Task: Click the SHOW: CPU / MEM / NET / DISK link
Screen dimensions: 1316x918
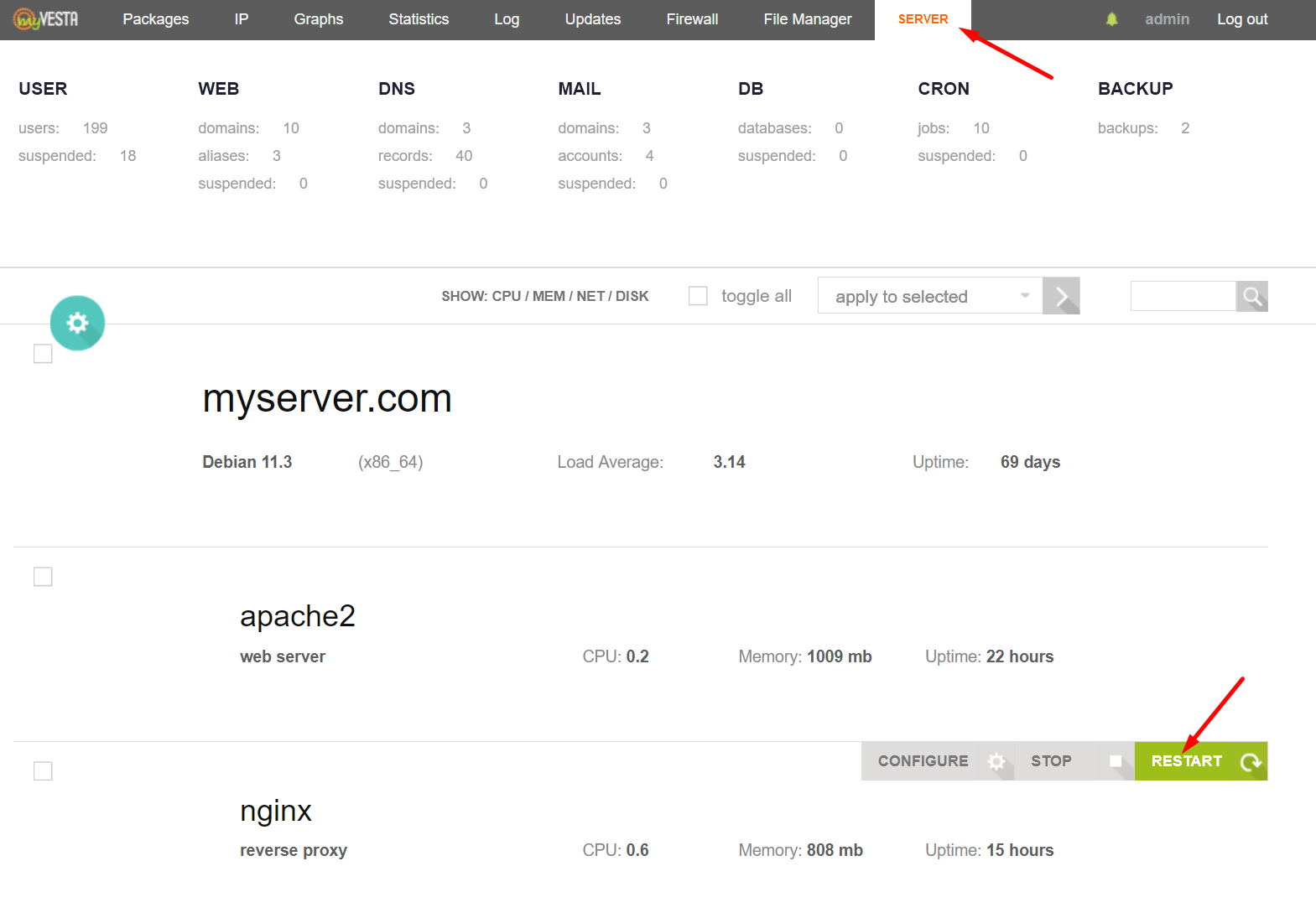Action: click(x=545, y=296)
